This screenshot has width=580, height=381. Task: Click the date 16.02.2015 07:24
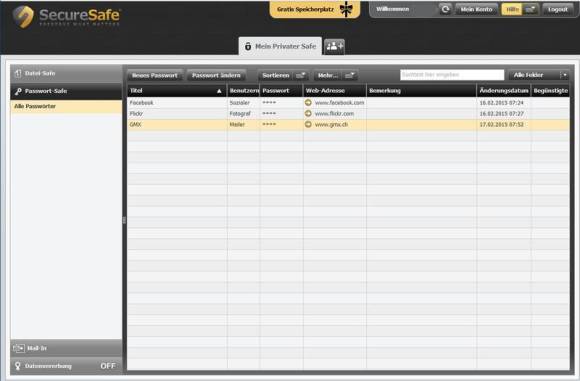(x=501, y=102)
